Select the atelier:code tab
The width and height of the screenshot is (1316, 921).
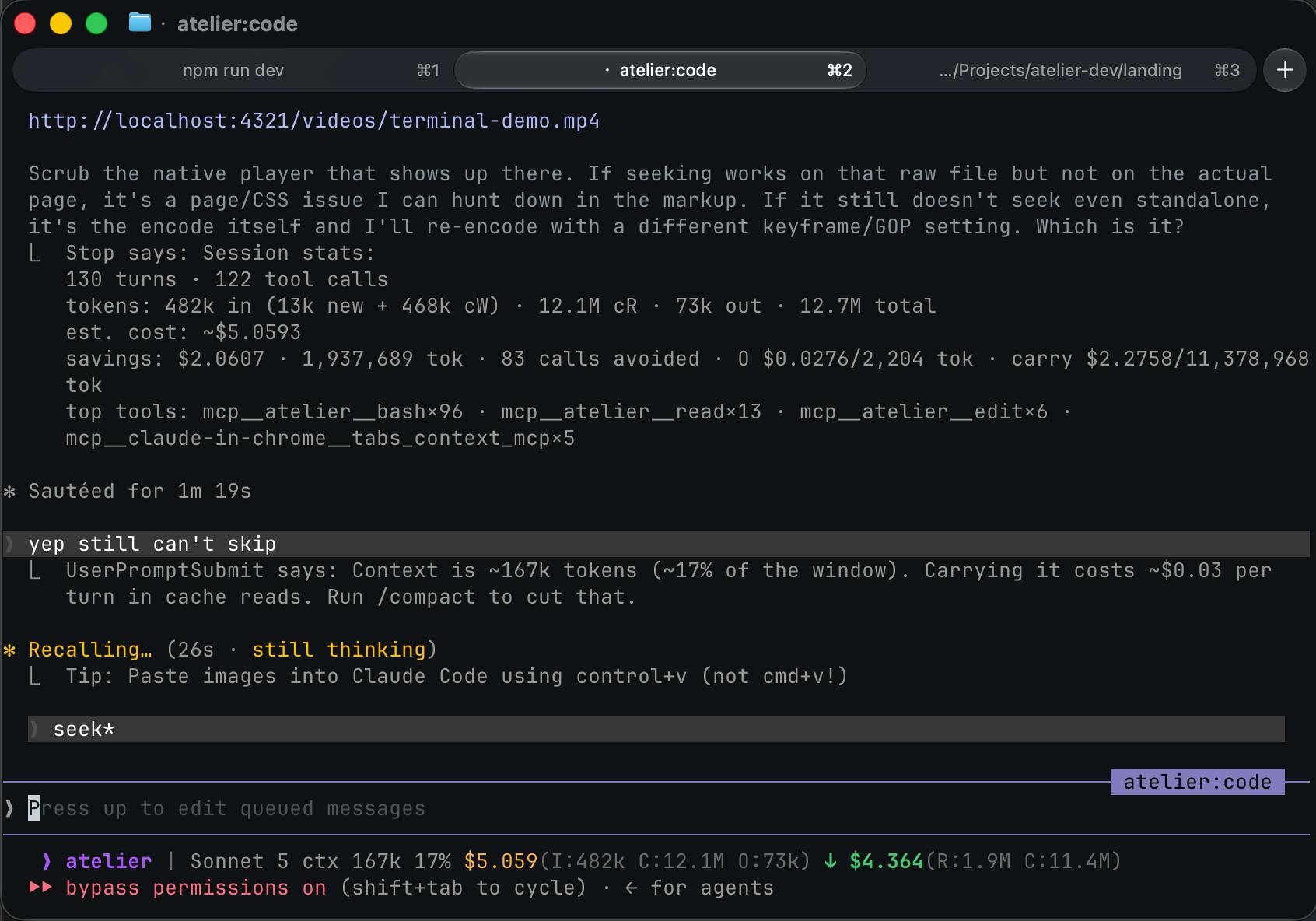(x=660, y=70)
